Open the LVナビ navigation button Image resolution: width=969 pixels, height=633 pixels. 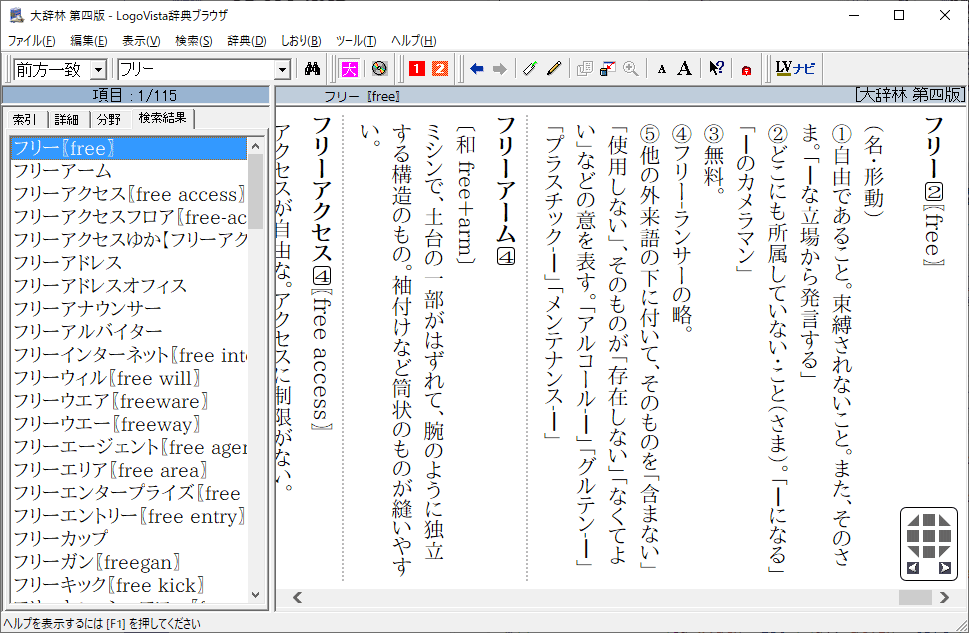(x=796, y=69)
